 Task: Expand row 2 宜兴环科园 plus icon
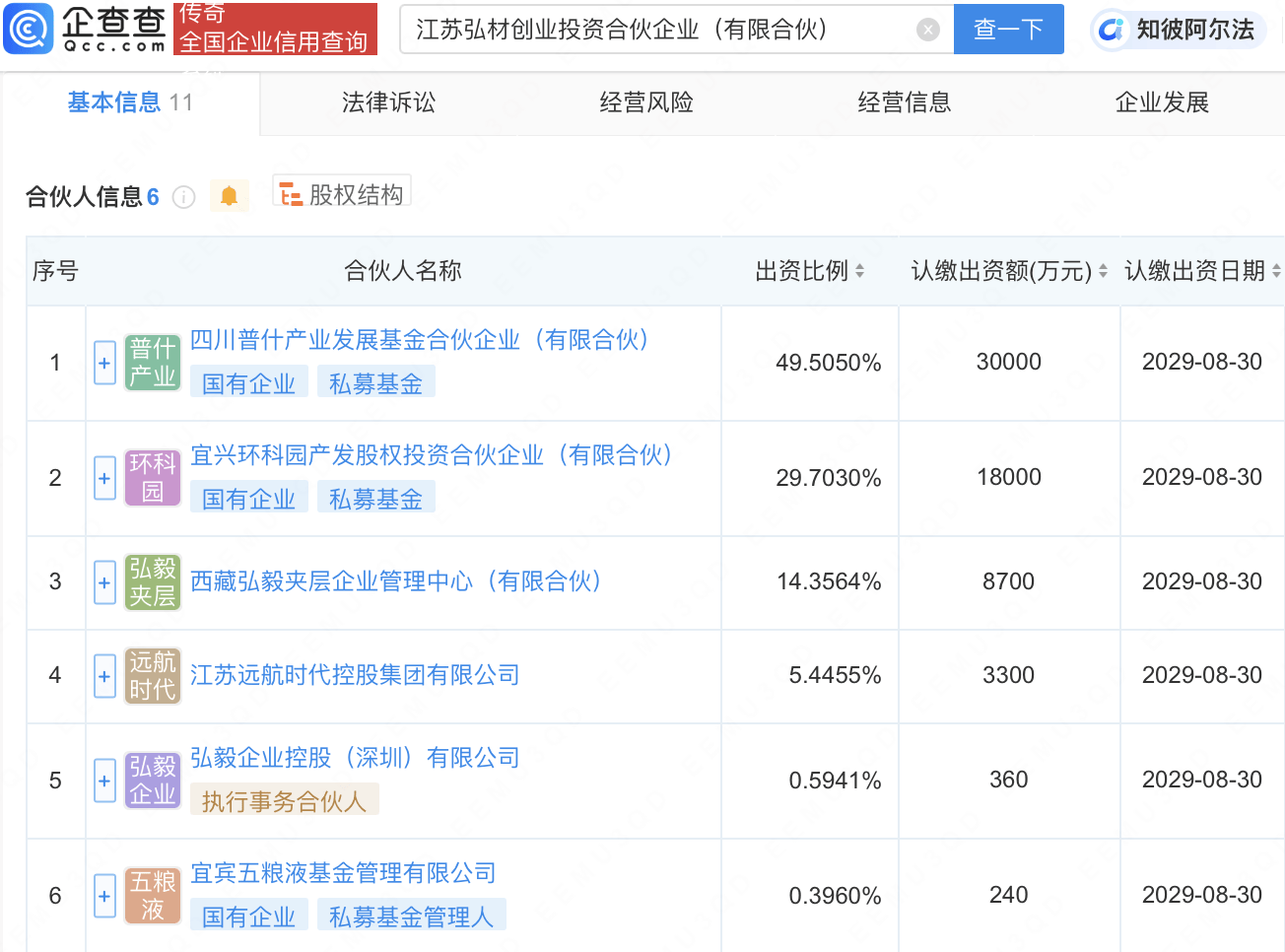(104, 478)
